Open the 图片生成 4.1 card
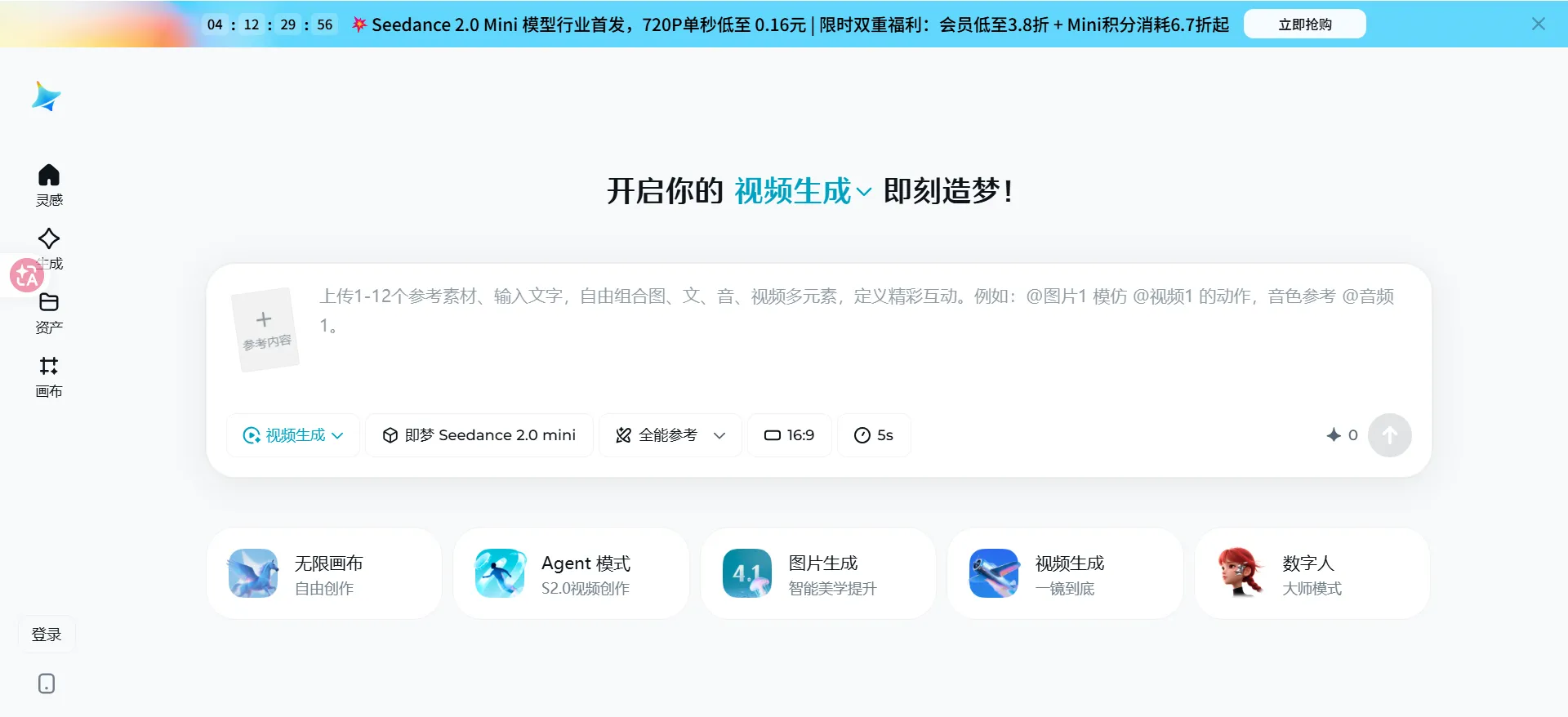The image size is (1568, 717). coord(818,573)
